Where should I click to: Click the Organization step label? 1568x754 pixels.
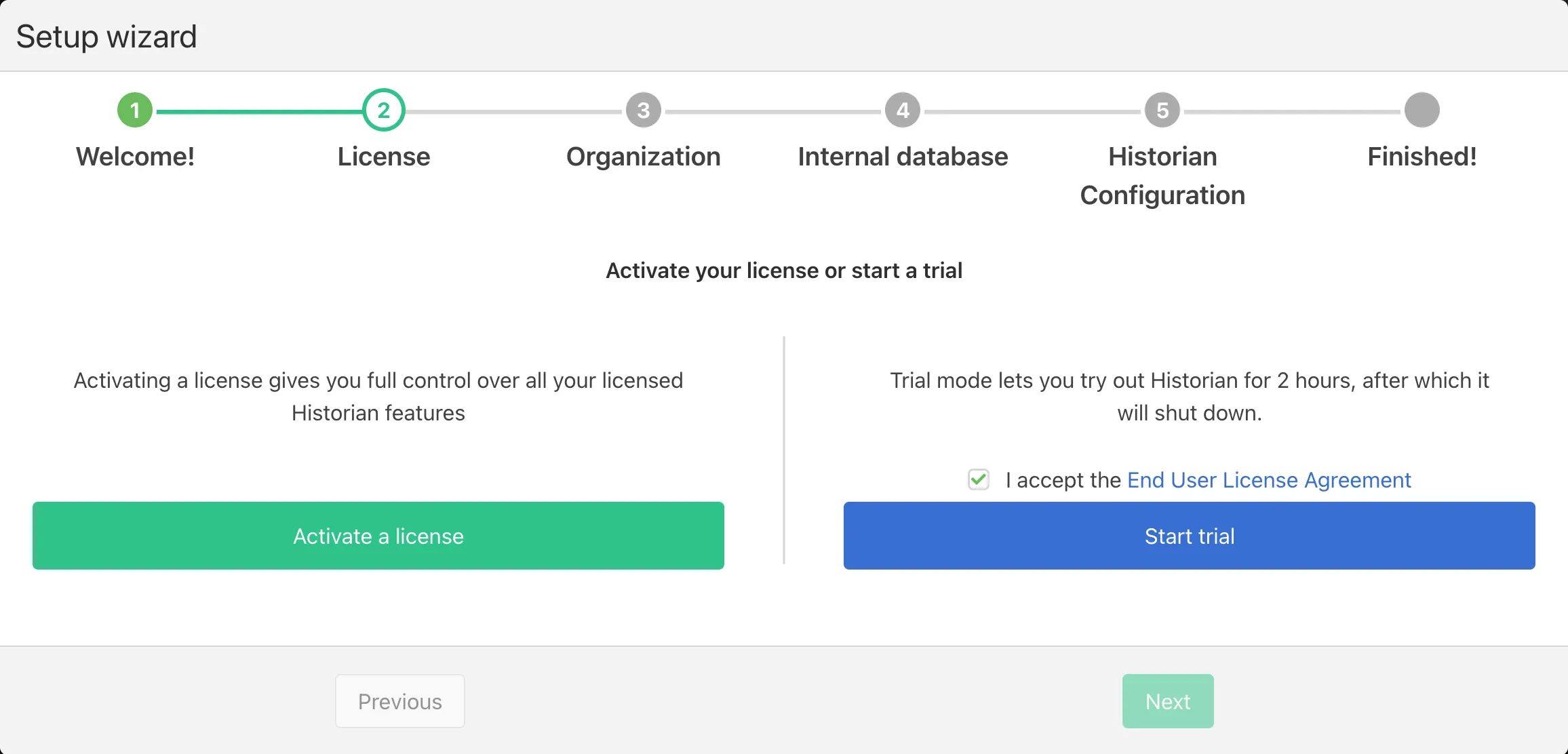[x=644, y=157]
